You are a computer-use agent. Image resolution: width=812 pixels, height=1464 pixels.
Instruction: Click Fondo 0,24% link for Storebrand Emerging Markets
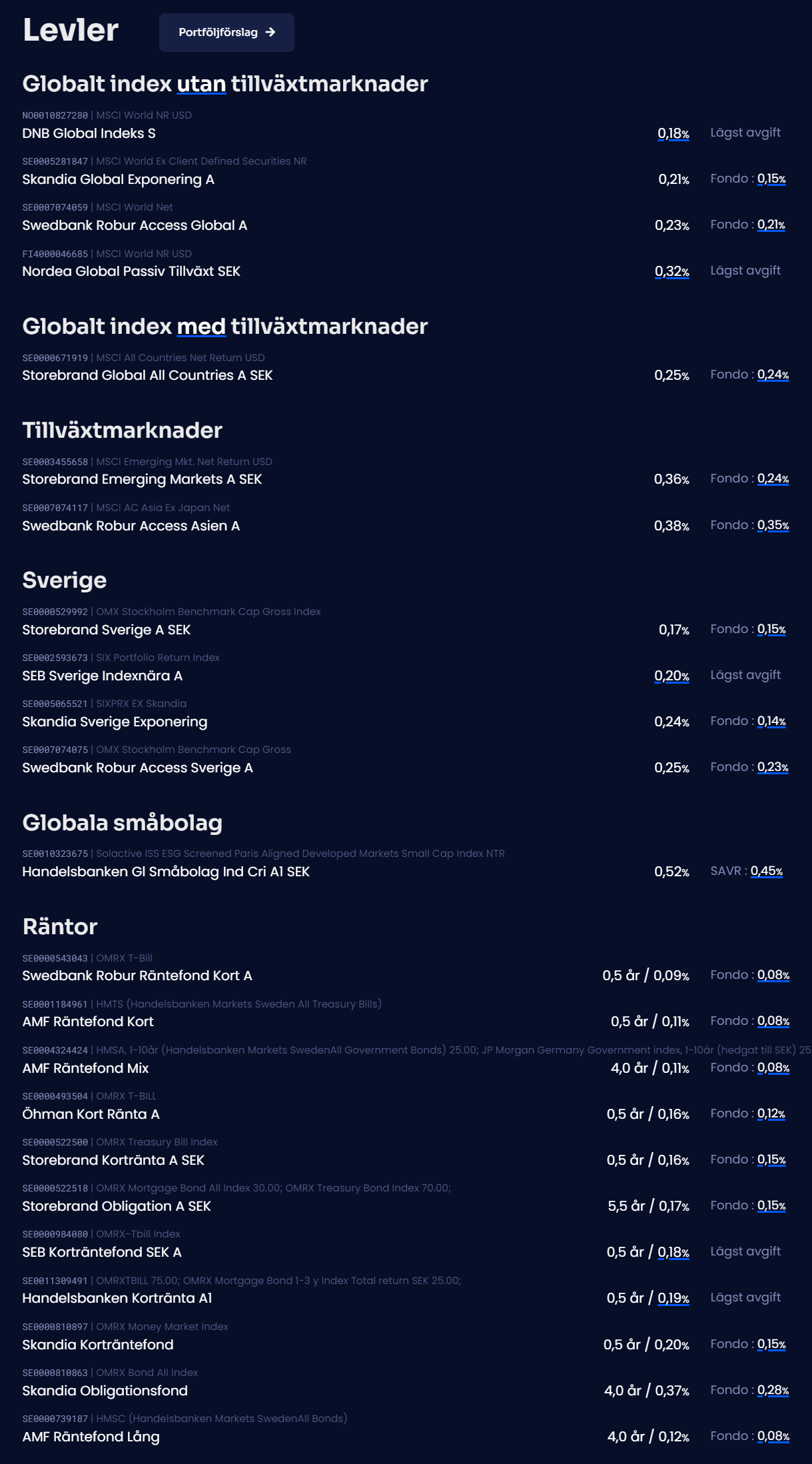pos(773,478)
